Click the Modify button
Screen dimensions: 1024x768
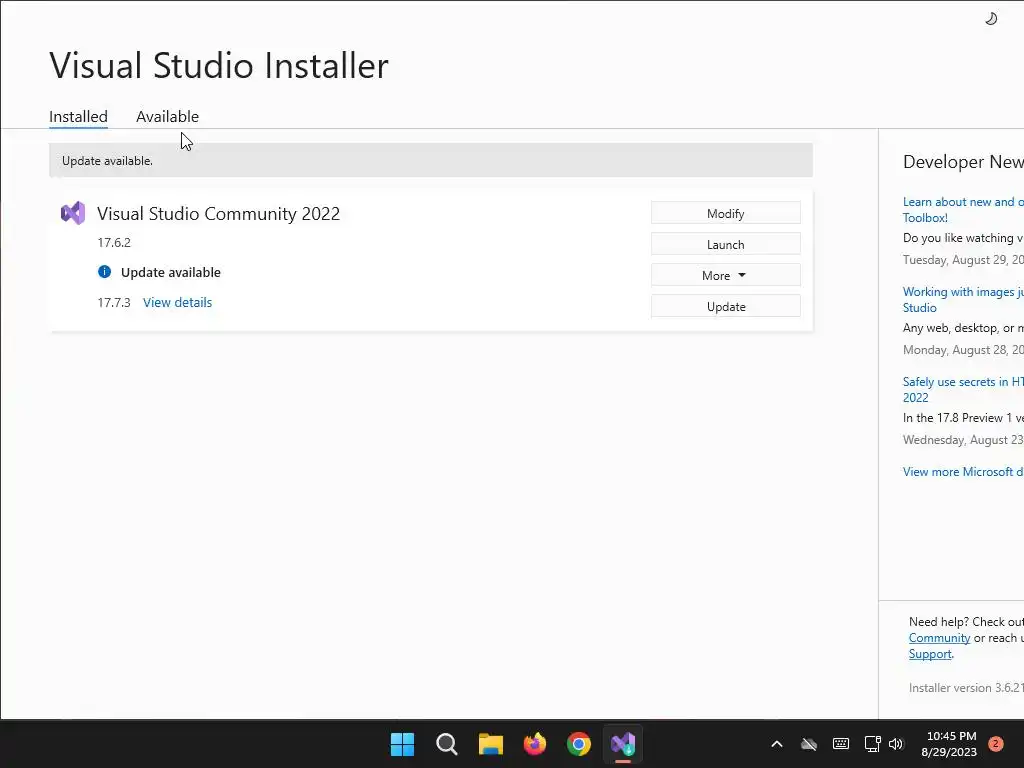click(x=726, y=214)
